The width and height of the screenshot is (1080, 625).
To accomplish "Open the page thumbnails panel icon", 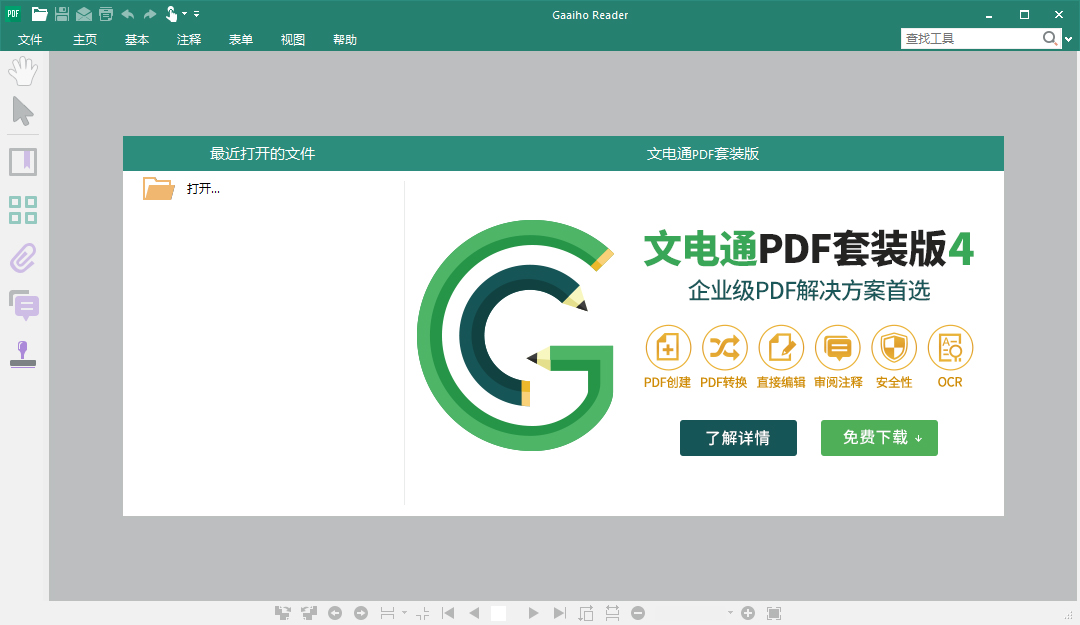I will point(23,210).
